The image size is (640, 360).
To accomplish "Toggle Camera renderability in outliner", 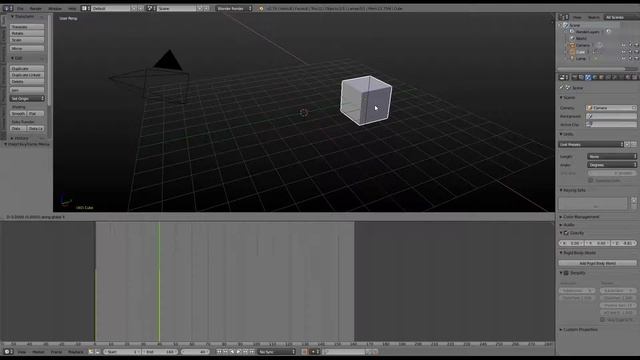I will tap(637, 45).
